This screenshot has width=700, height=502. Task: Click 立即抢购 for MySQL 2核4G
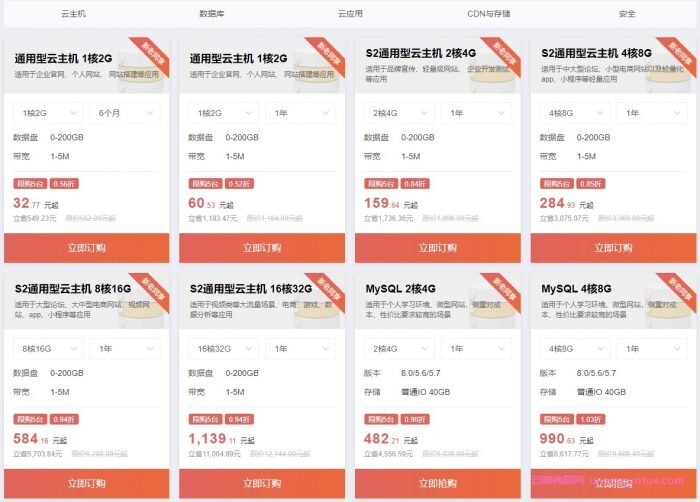coord(438,483)
